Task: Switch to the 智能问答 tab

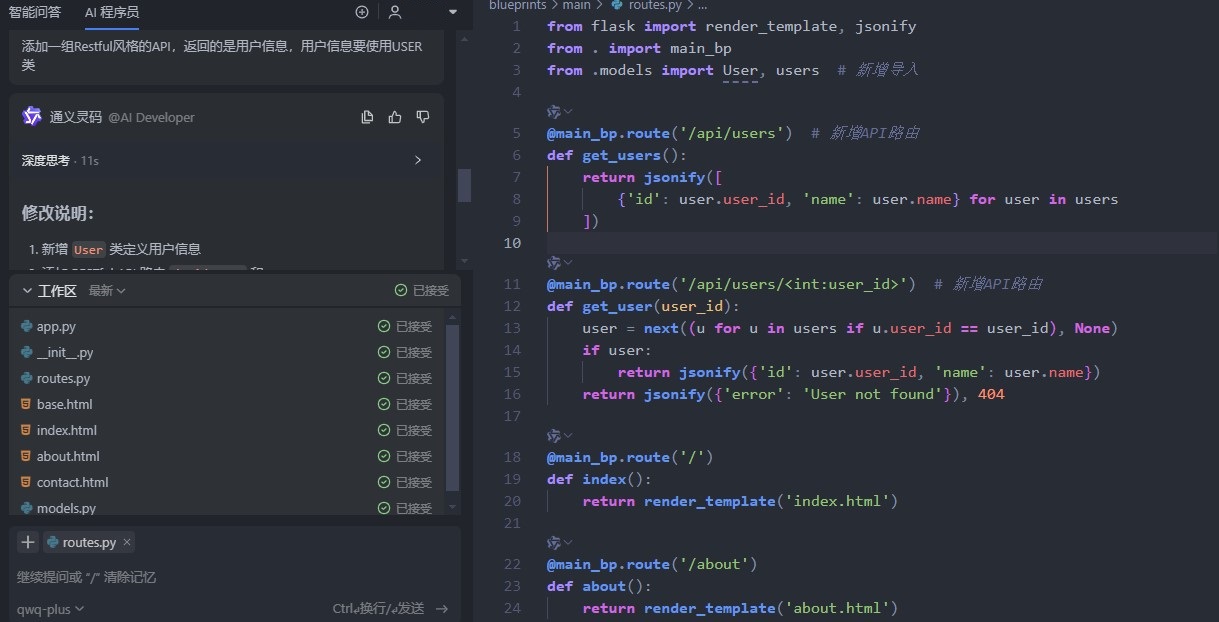Action: [x=35, y=12]
